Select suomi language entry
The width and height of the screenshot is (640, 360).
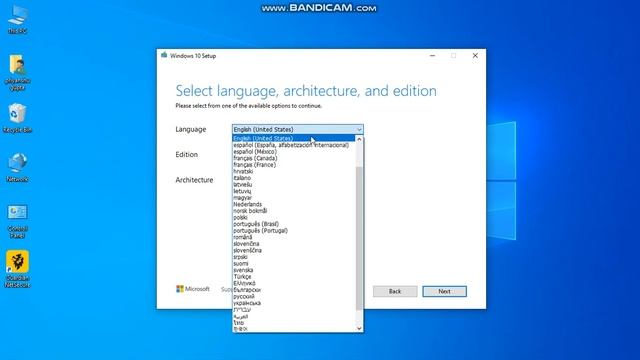point(294,263)
